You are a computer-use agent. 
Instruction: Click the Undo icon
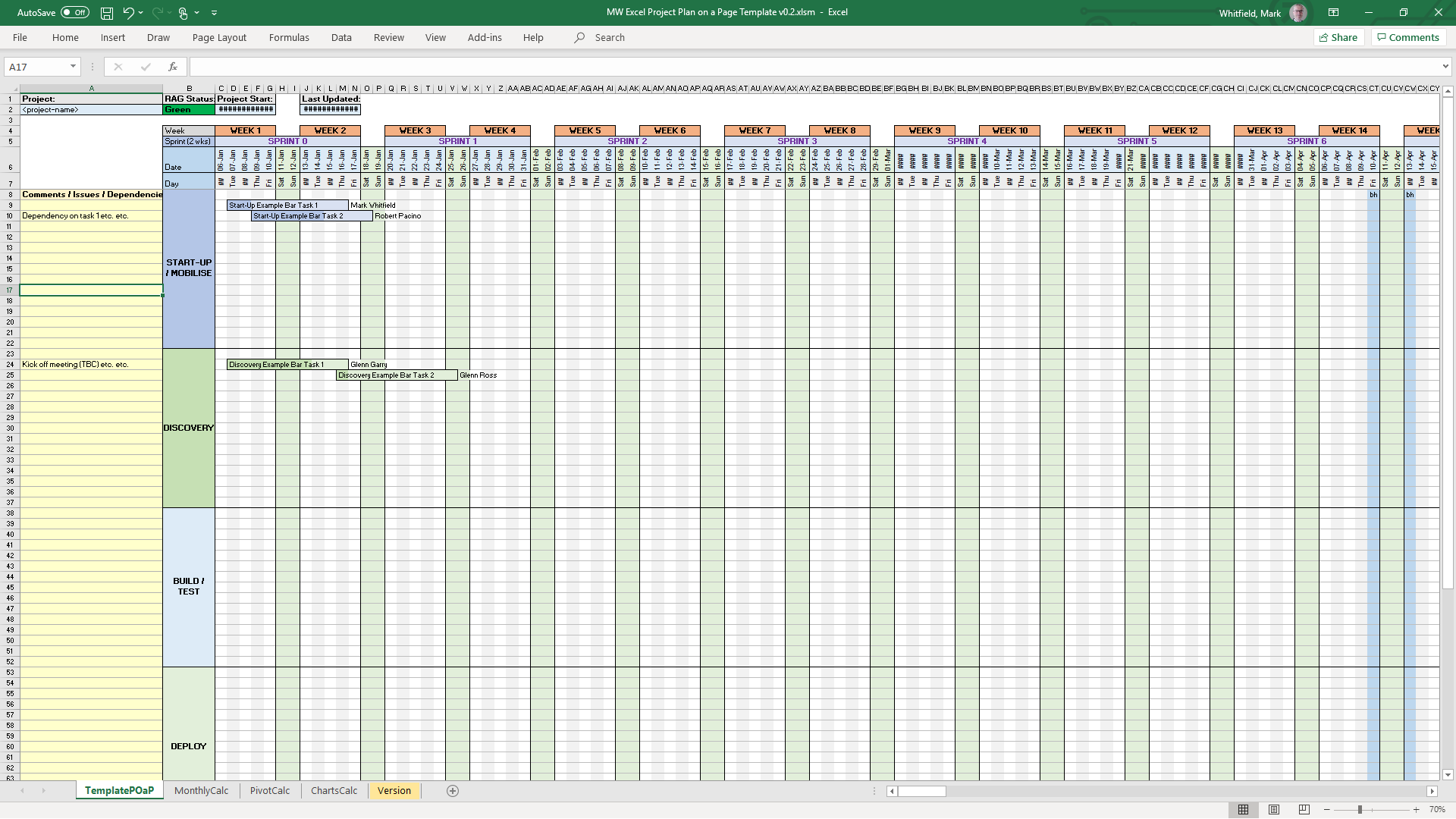coord(127,12)
